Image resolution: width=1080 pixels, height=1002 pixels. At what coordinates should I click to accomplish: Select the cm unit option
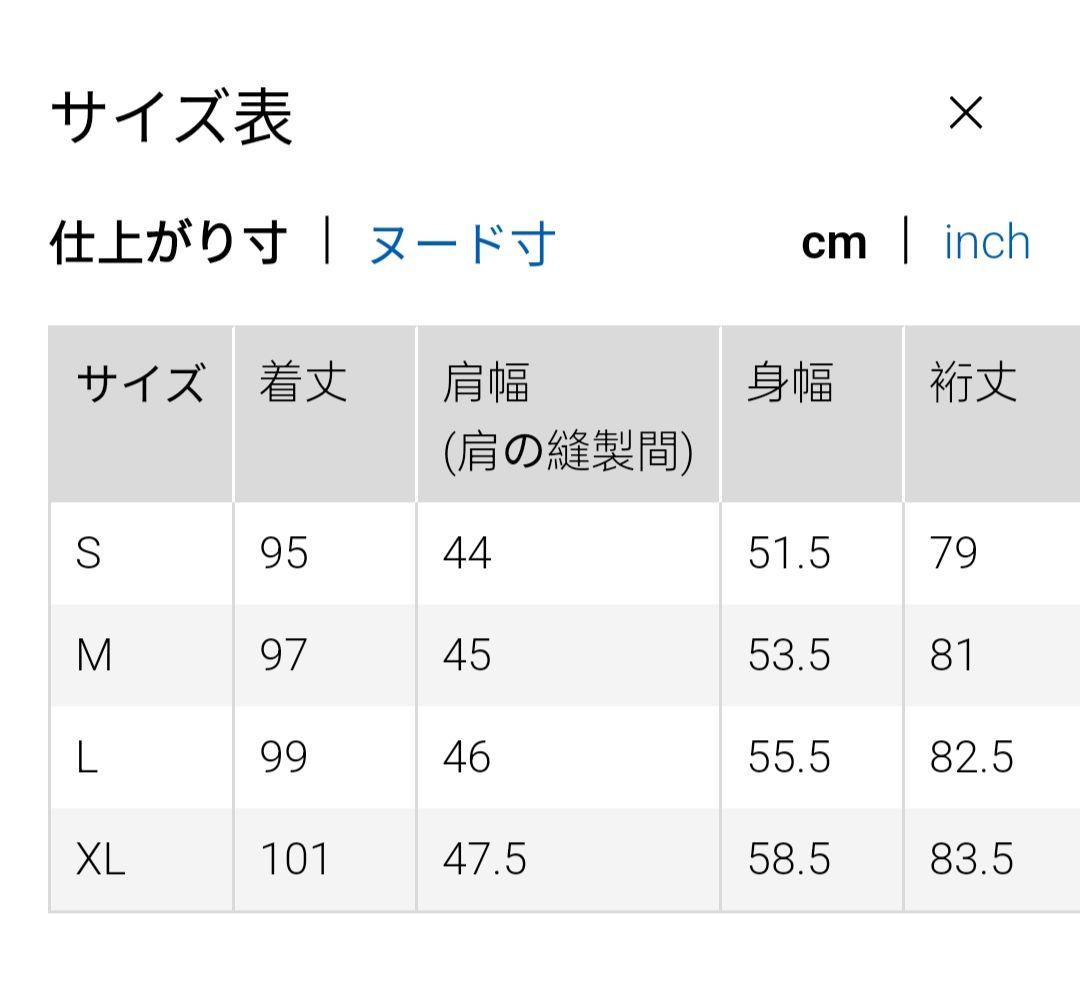[835, 241]
